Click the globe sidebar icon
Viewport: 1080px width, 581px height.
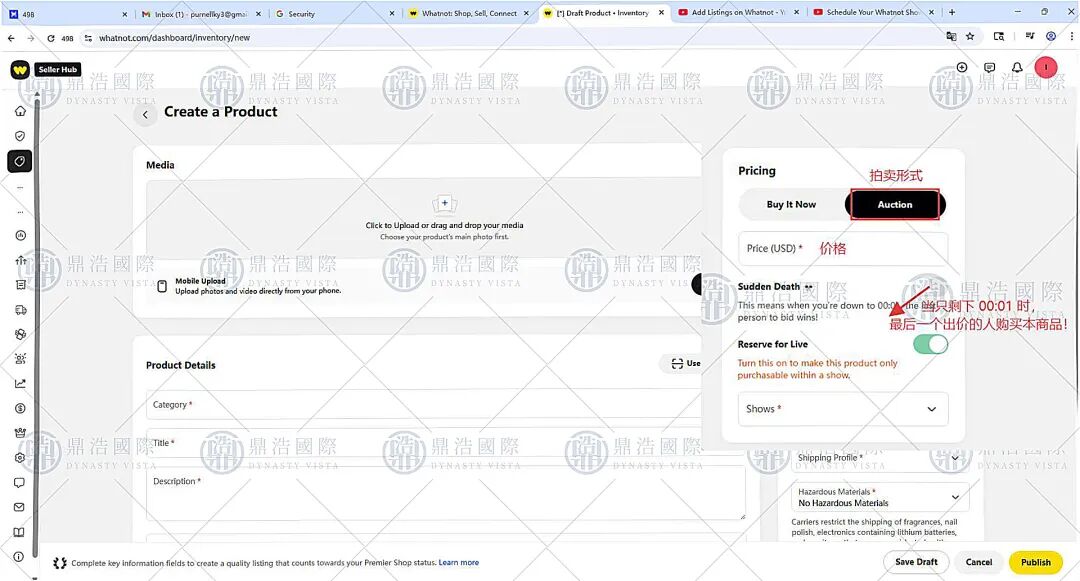[20, 335]
